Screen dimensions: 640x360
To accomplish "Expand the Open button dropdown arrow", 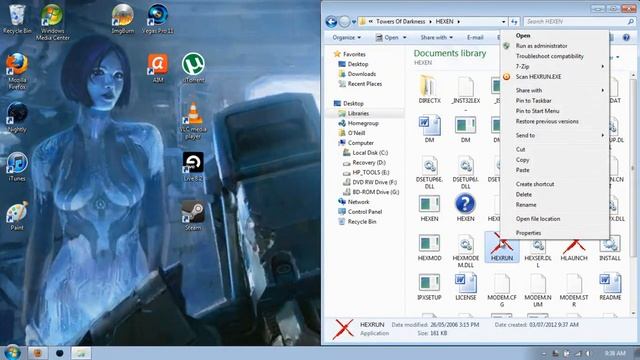I will click(404, 37).
